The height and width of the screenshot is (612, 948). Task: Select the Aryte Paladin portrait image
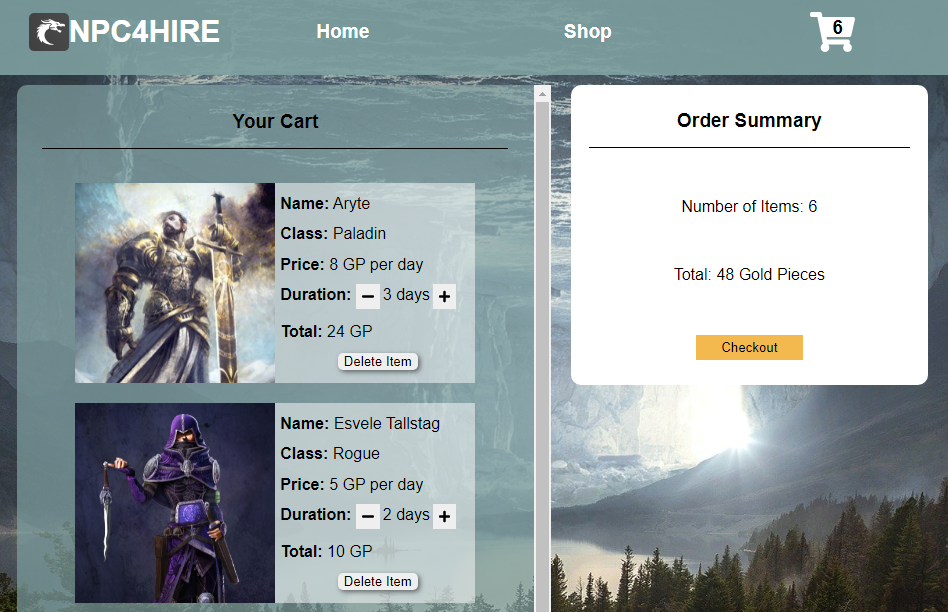click(175, 283)
